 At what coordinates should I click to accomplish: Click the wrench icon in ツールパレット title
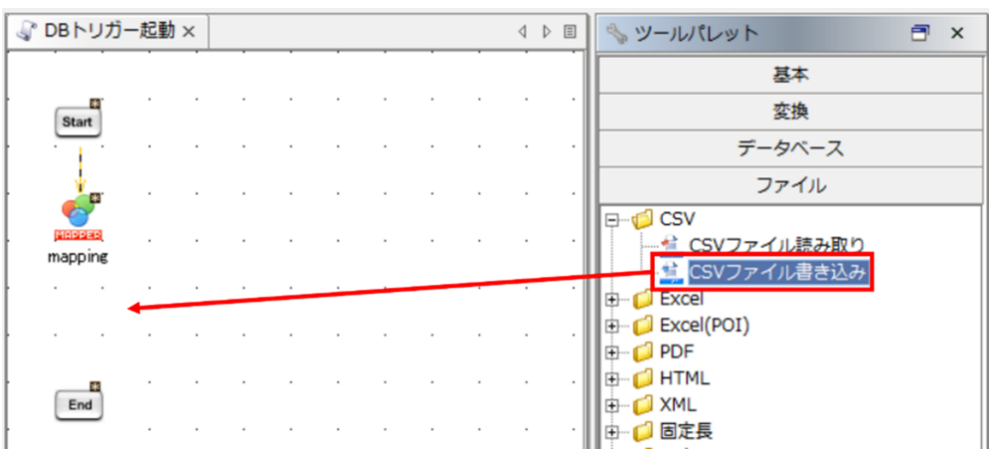pos(617,32)
